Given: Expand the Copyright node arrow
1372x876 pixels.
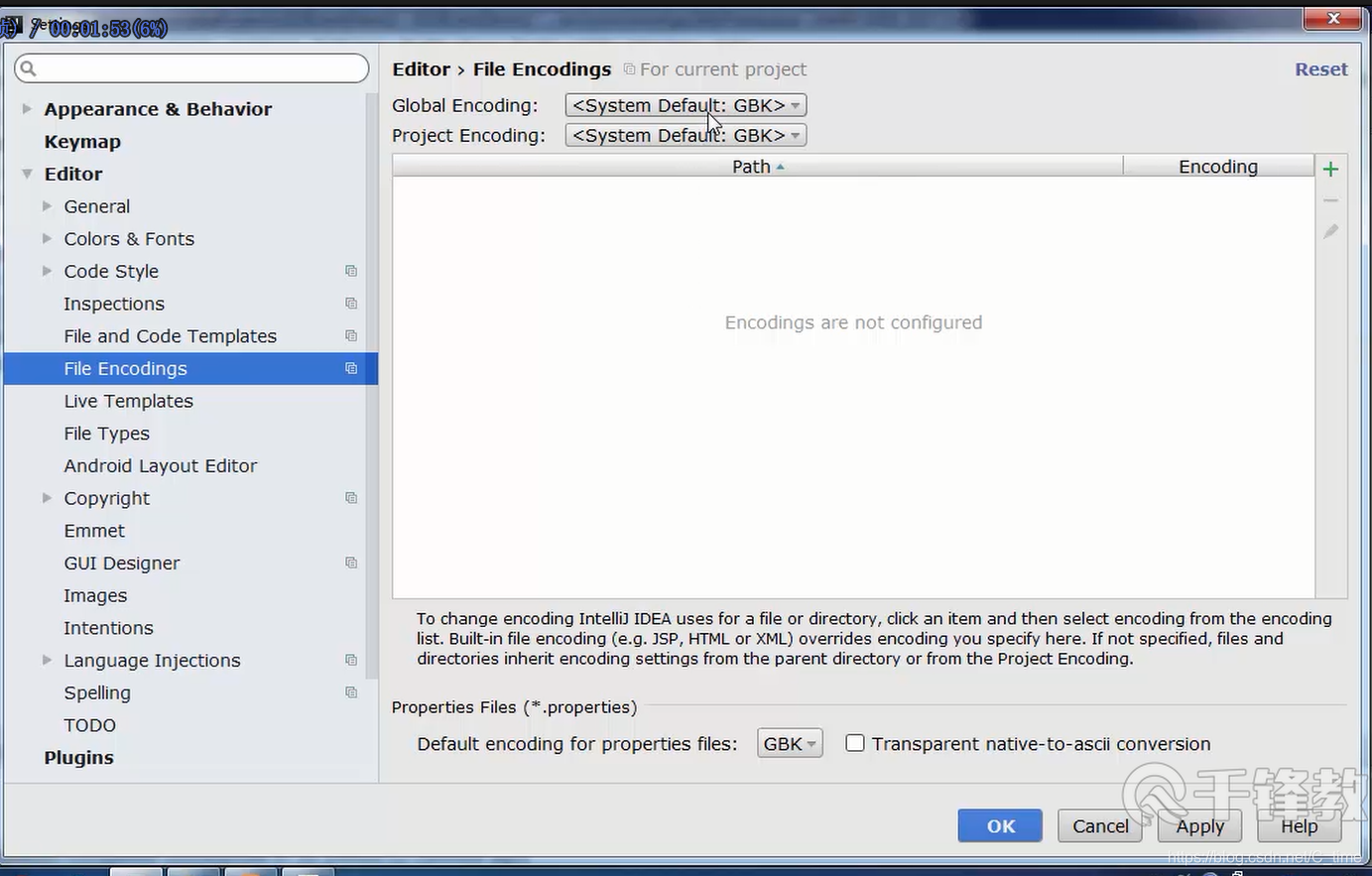Looking at the screenshot, I should tap(47, 498).
